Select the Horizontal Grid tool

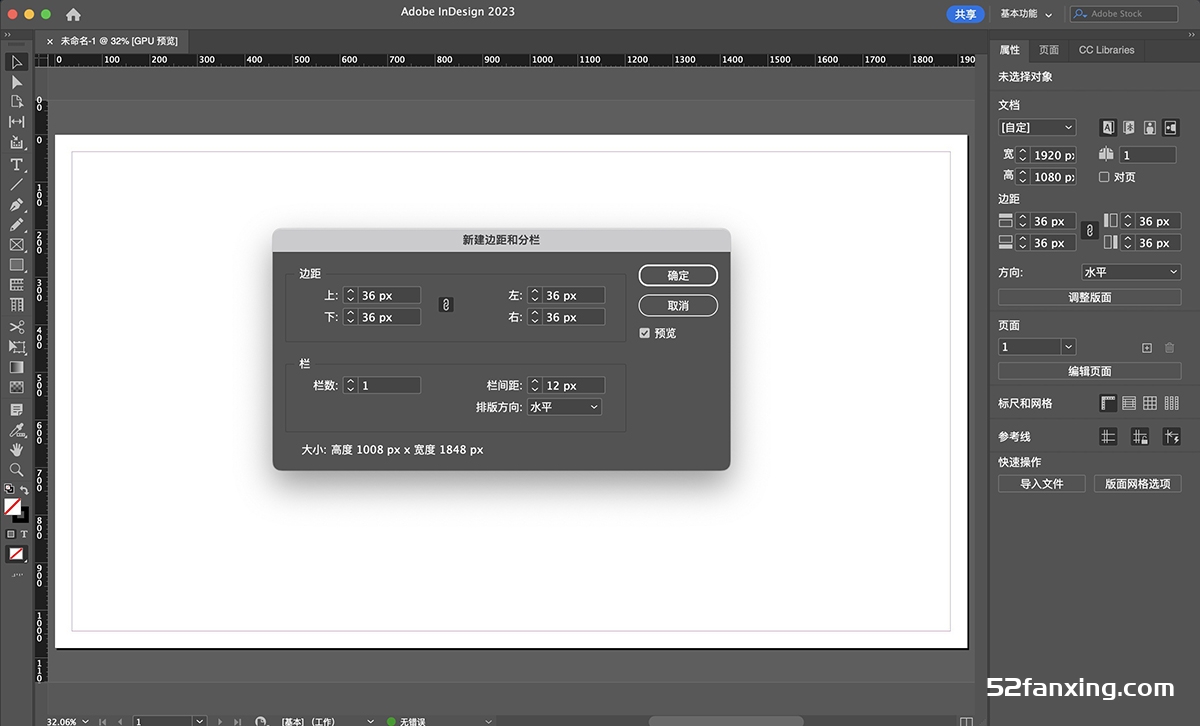coord(17,285)
